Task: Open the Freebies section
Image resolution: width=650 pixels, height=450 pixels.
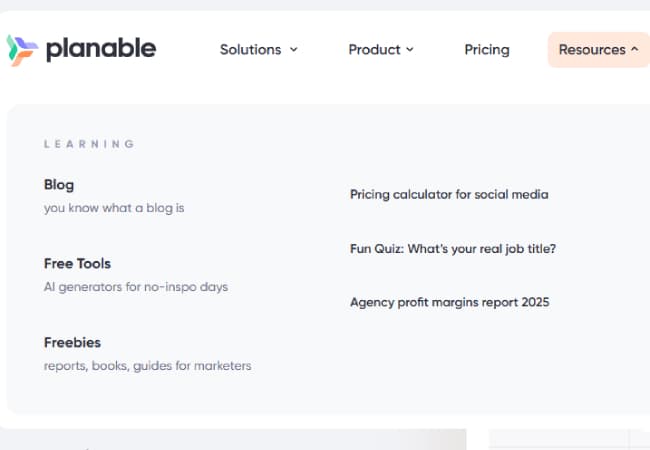Action: coord(72,343)
